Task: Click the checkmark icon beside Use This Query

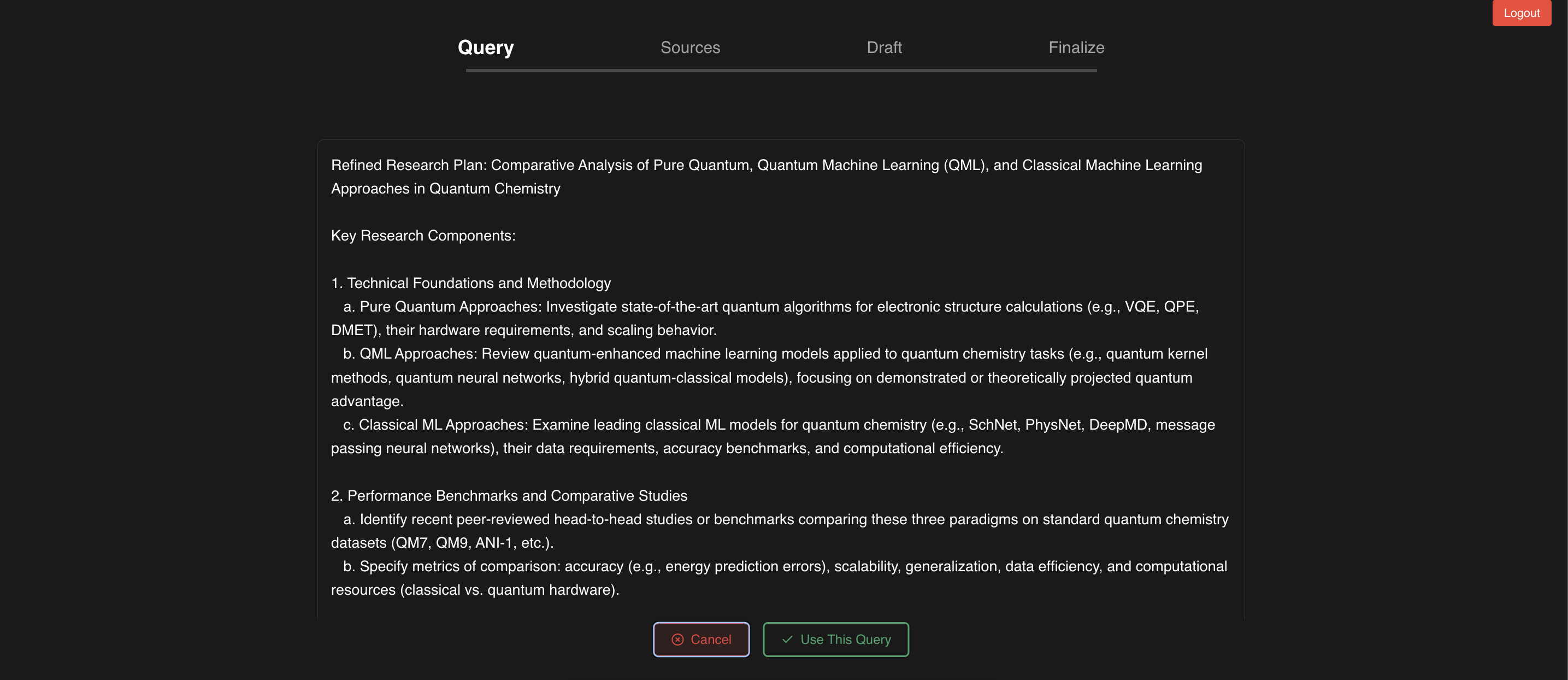Action: (x=787, y=639)
